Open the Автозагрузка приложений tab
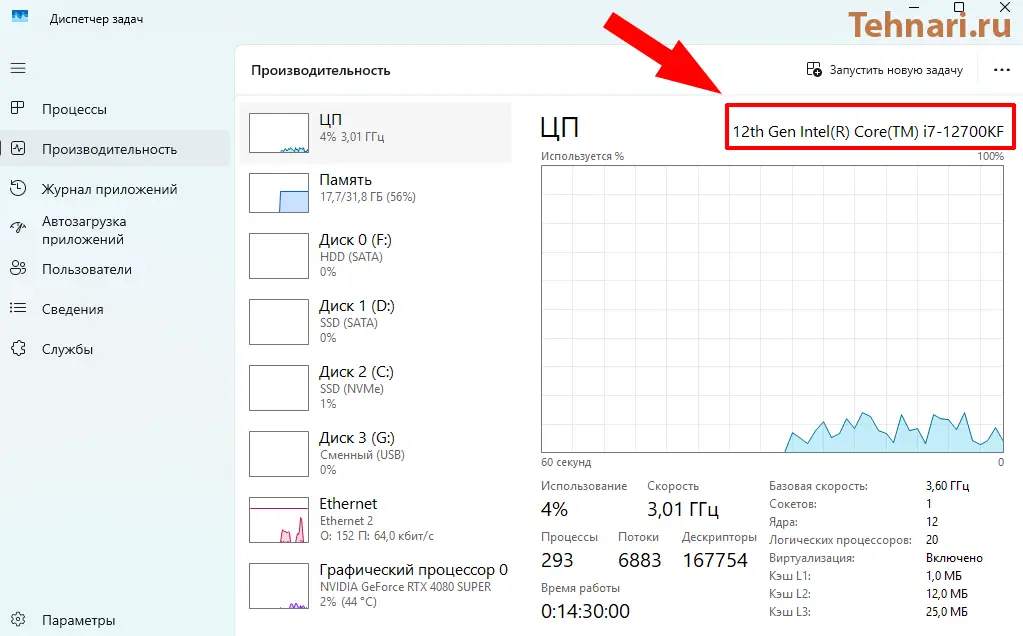 pos(115,230)
